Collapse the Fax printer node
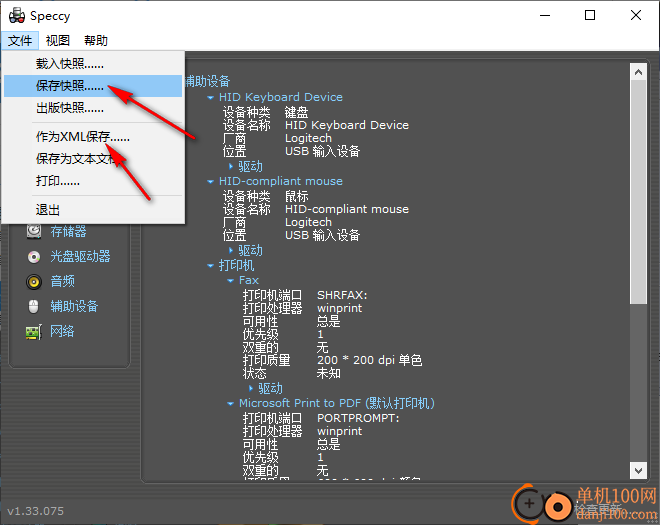 coord(230,281)
